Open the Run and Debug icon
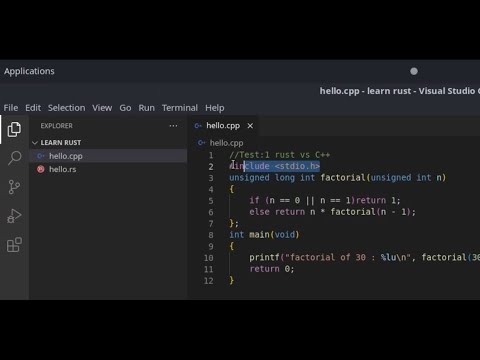 (14, 216)
